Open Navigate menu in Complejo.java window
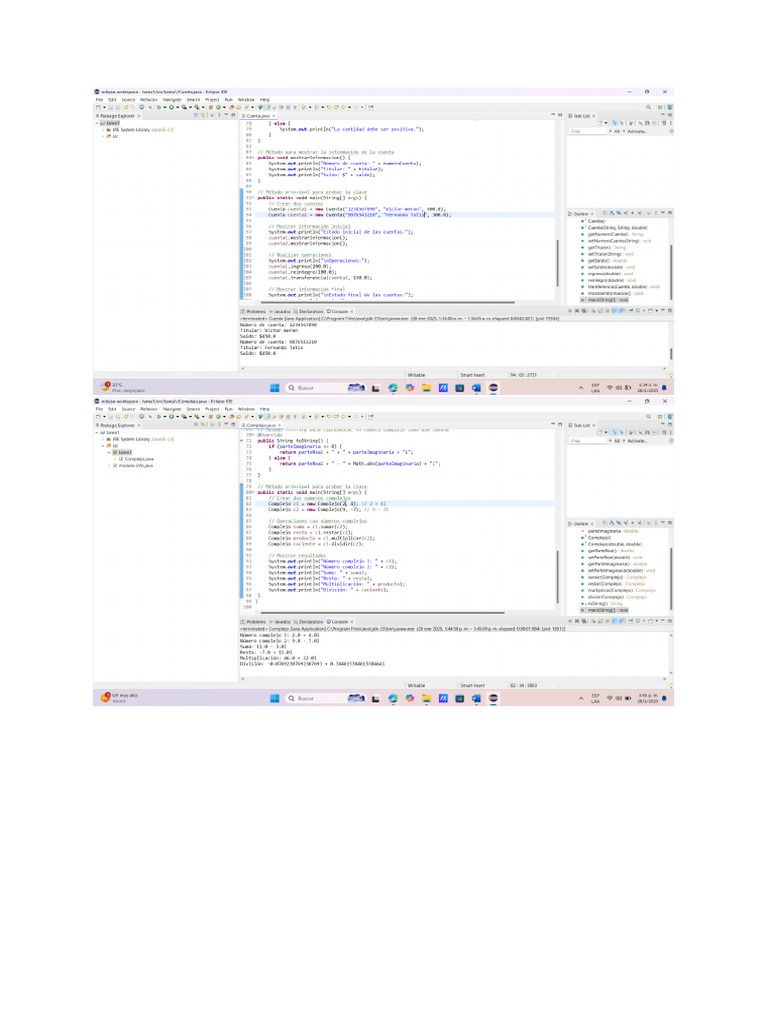 [x=172, y=409]
